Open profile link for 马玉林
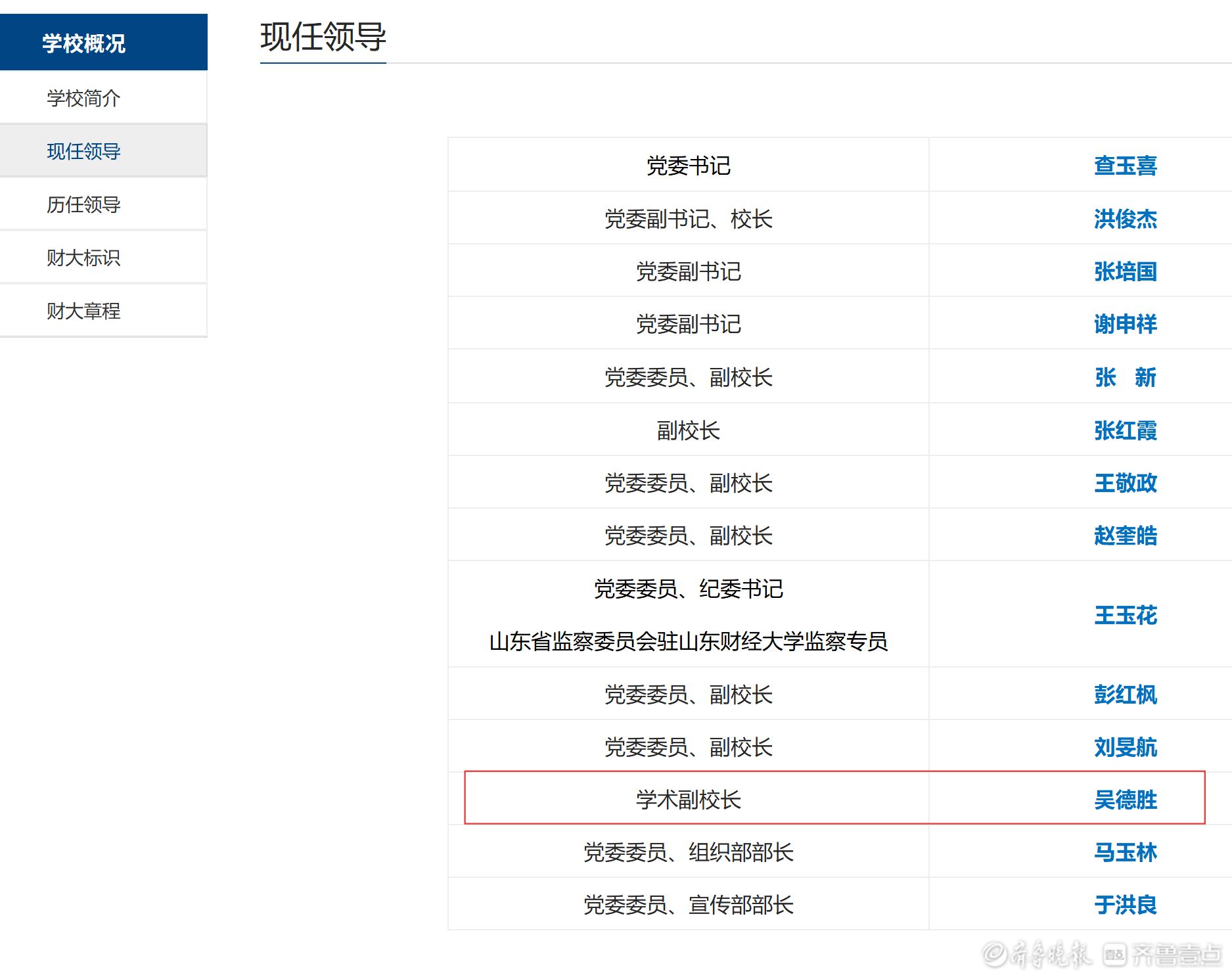This screenshot has height=979, width=1232. tap(1125, 852)
